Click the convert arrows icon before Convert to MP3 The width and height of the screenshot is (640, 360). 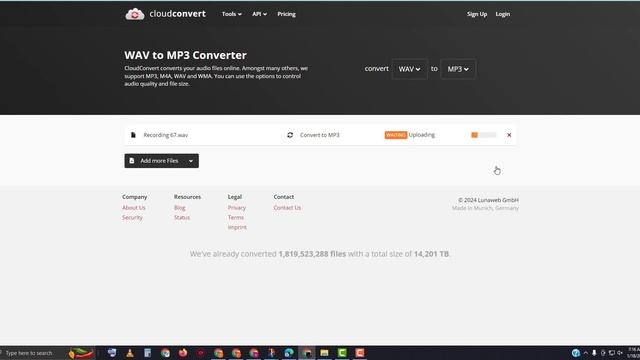click(x=290, y=135)
